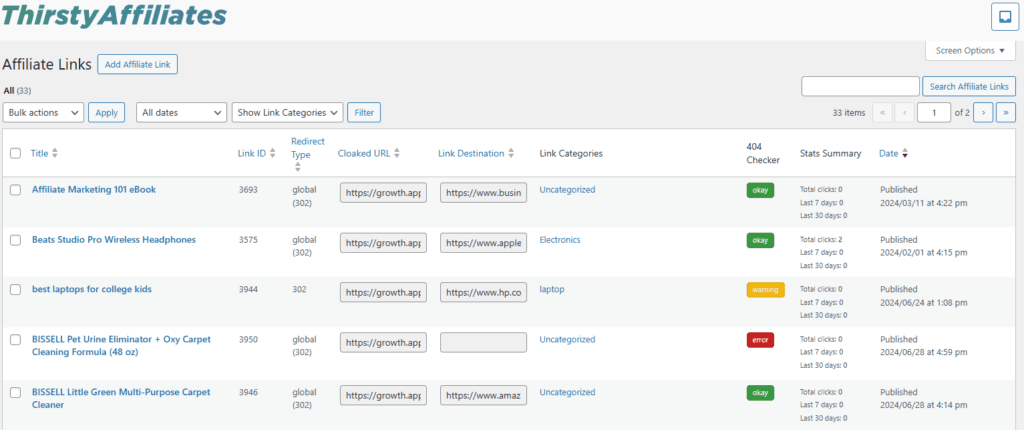Click Link ID column header
This screenshot has height=430, width=1024.
[251, 154]
